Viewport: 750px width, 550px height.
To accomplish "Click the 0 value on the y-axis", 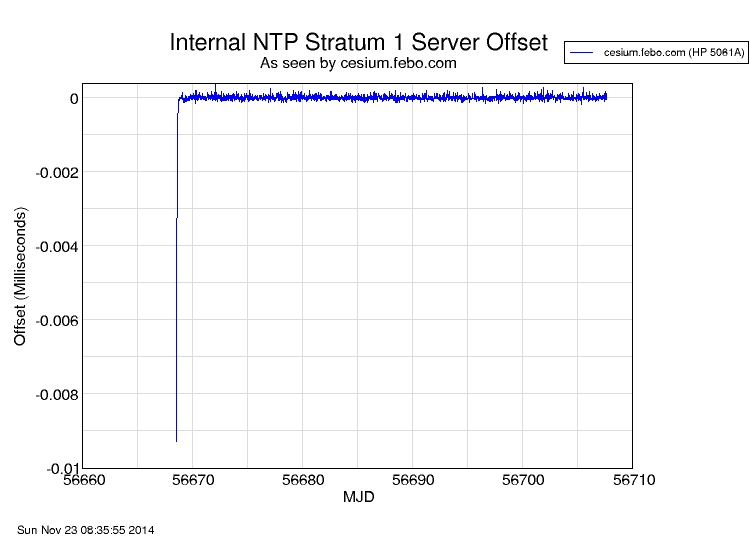I will 73,98.
